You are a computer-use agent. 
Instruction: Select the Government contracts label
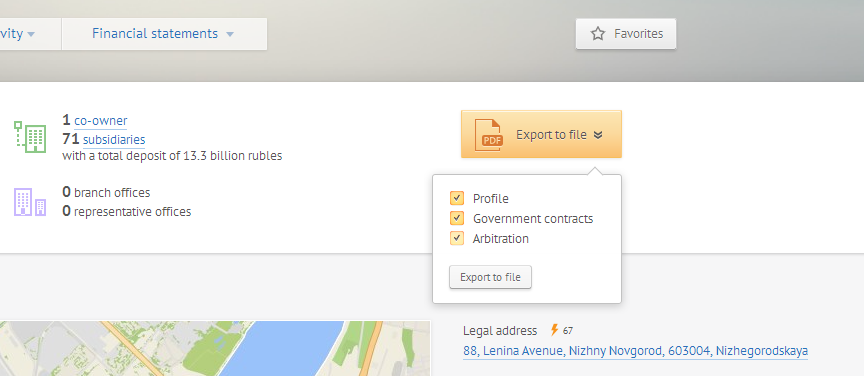pos(533,218)
